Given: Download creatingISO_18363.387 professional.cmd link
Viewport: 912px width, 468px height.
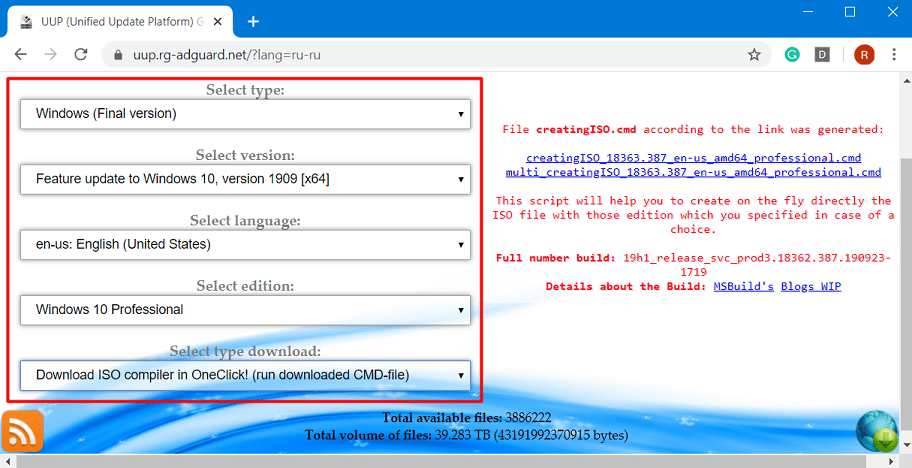Looking at the screenshot, I should click(693, 158).
